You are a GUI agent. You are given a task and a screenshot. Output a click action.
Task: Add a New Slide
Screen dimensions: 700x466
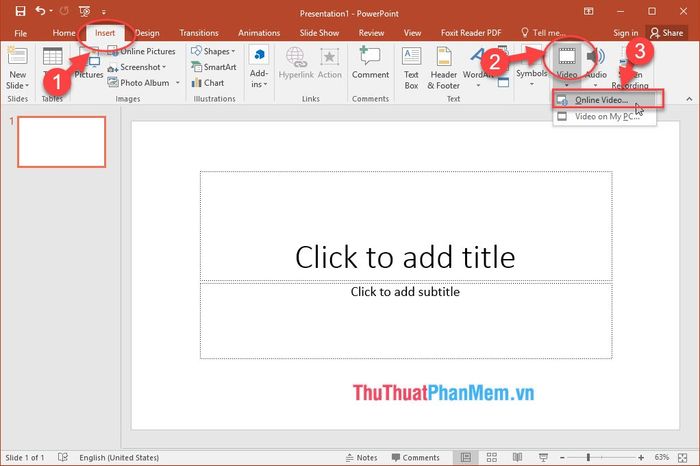17,56
